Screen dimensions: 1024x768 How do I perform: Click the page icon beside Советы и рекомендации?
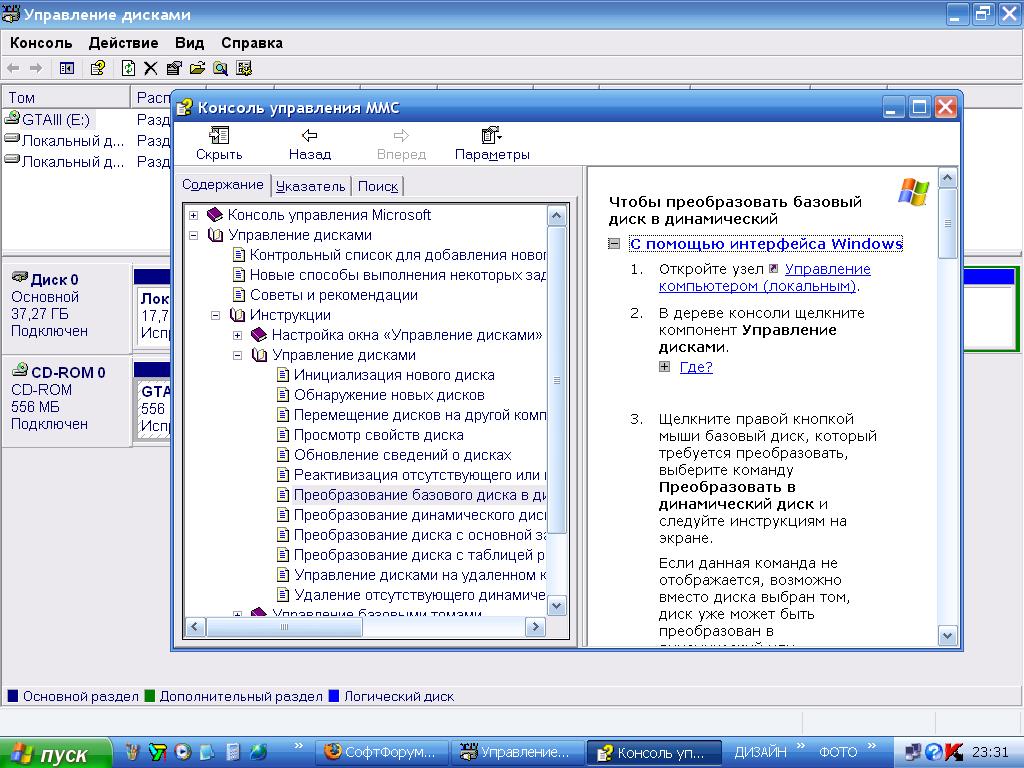[239, 295]
